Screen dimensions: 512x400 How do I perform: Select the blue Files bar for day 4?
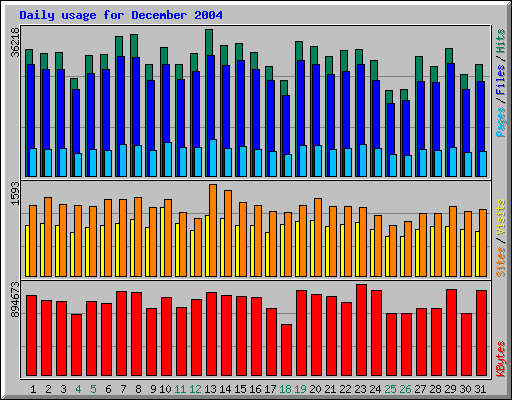76,121
